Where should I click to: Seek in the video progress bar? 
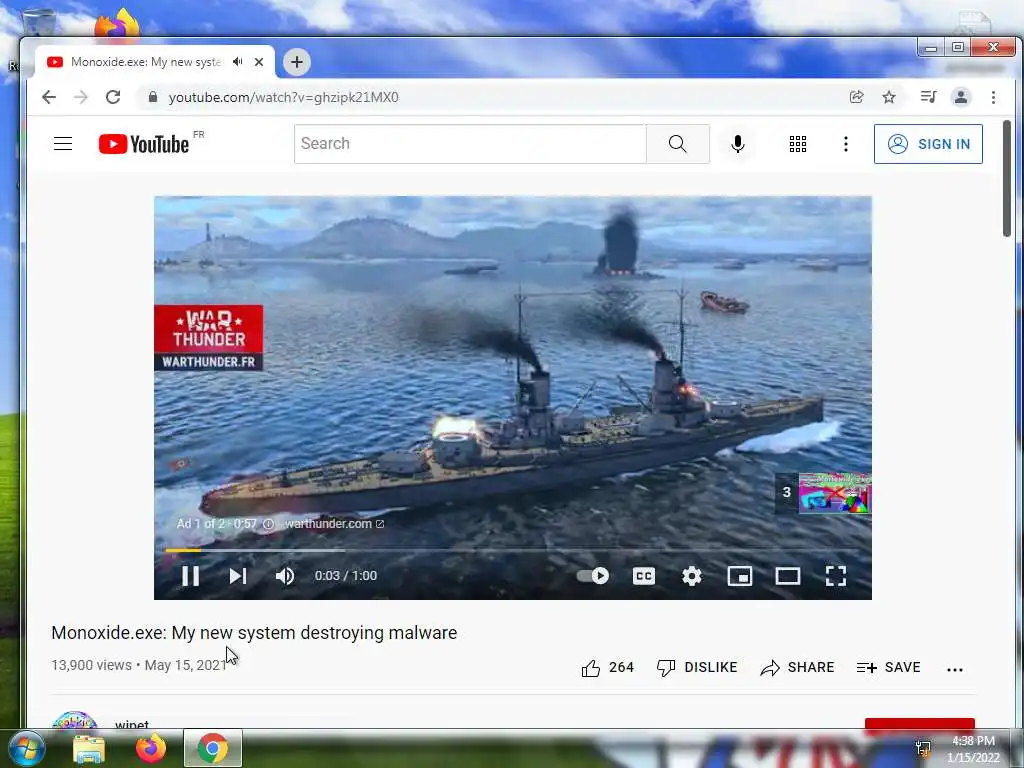click(513, 551)
